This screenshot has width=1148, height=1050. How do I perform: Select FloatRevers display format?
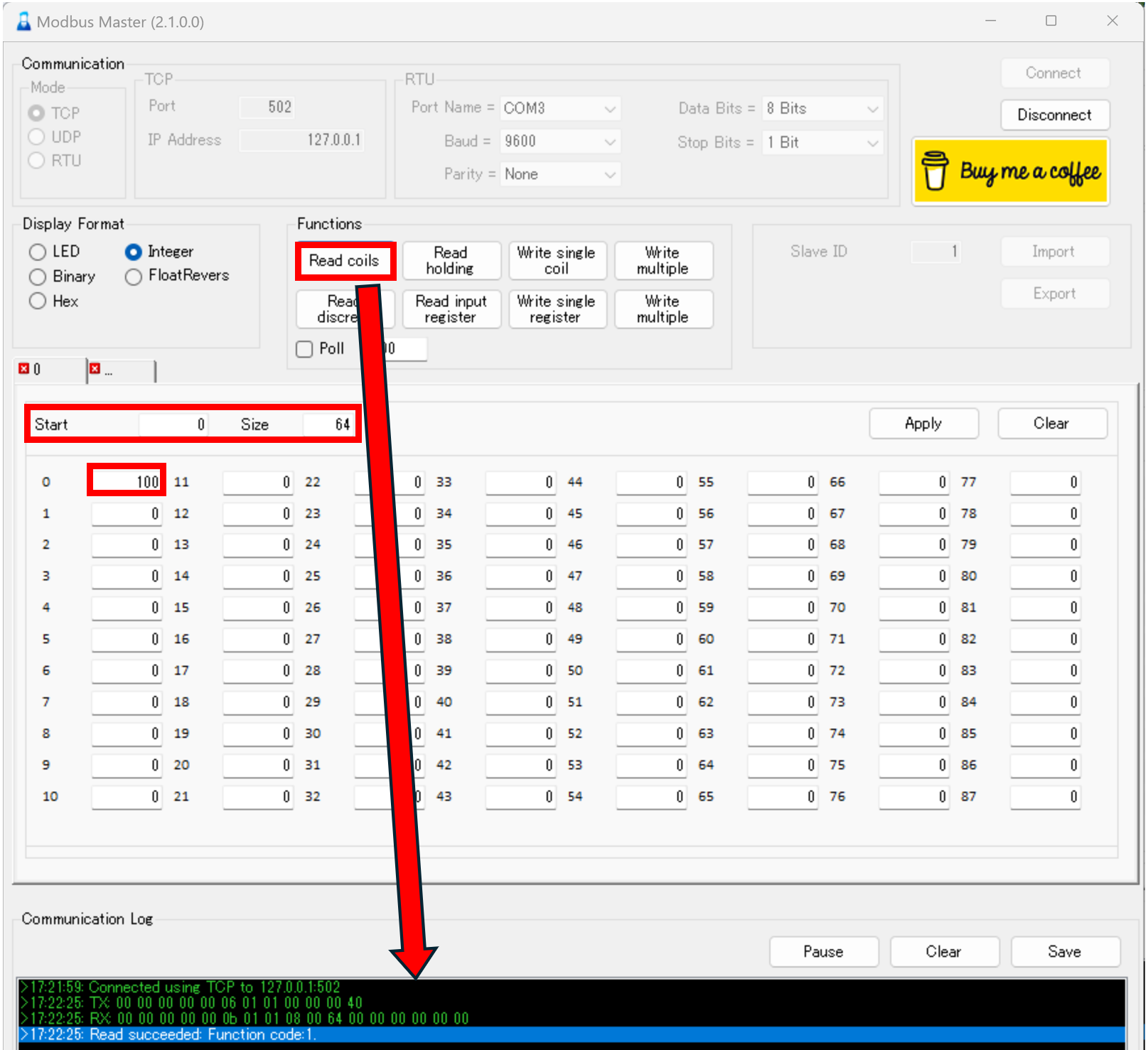133,276
